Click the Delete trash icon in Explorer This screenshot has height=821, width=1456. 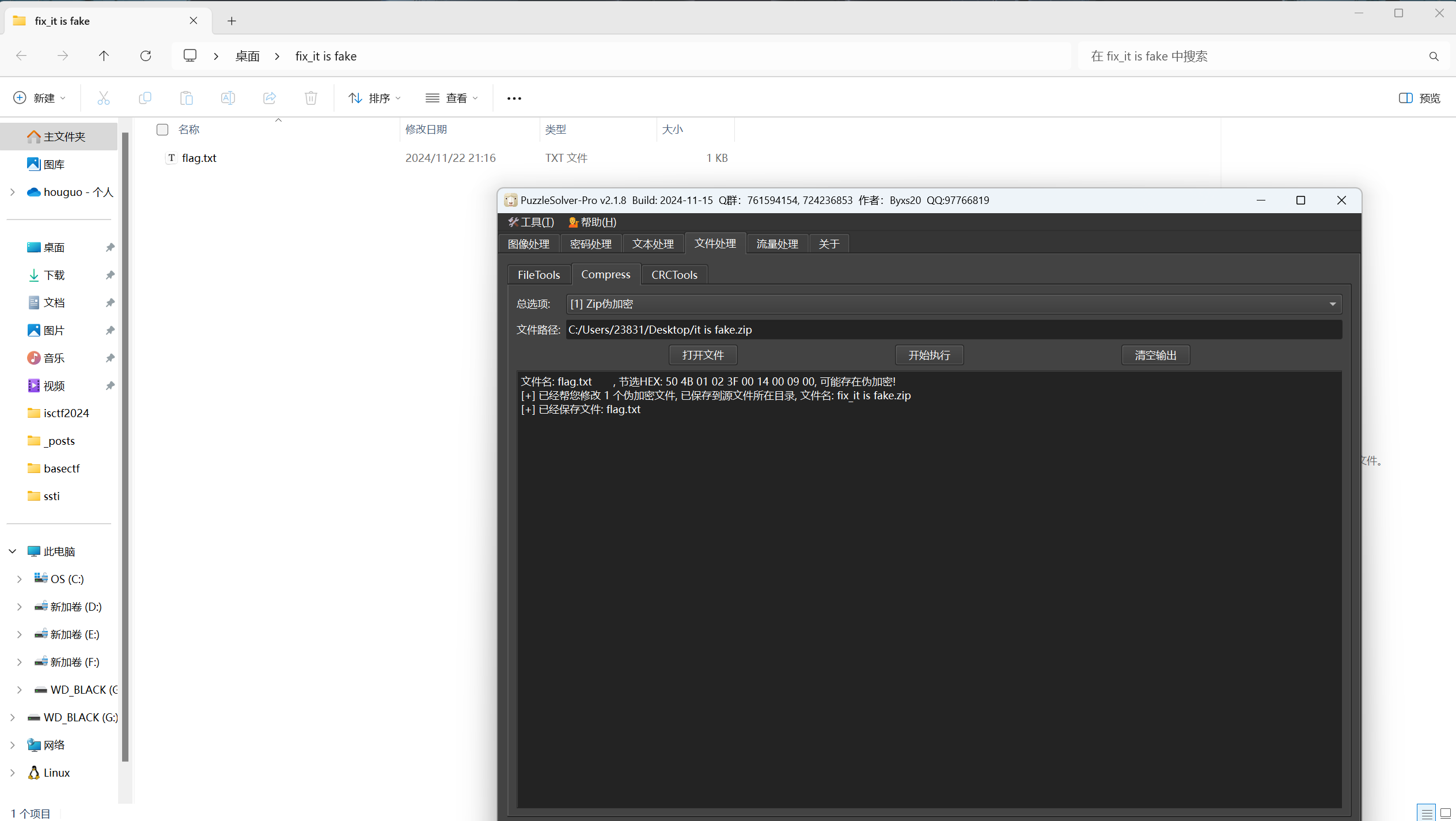coord(311,98)
